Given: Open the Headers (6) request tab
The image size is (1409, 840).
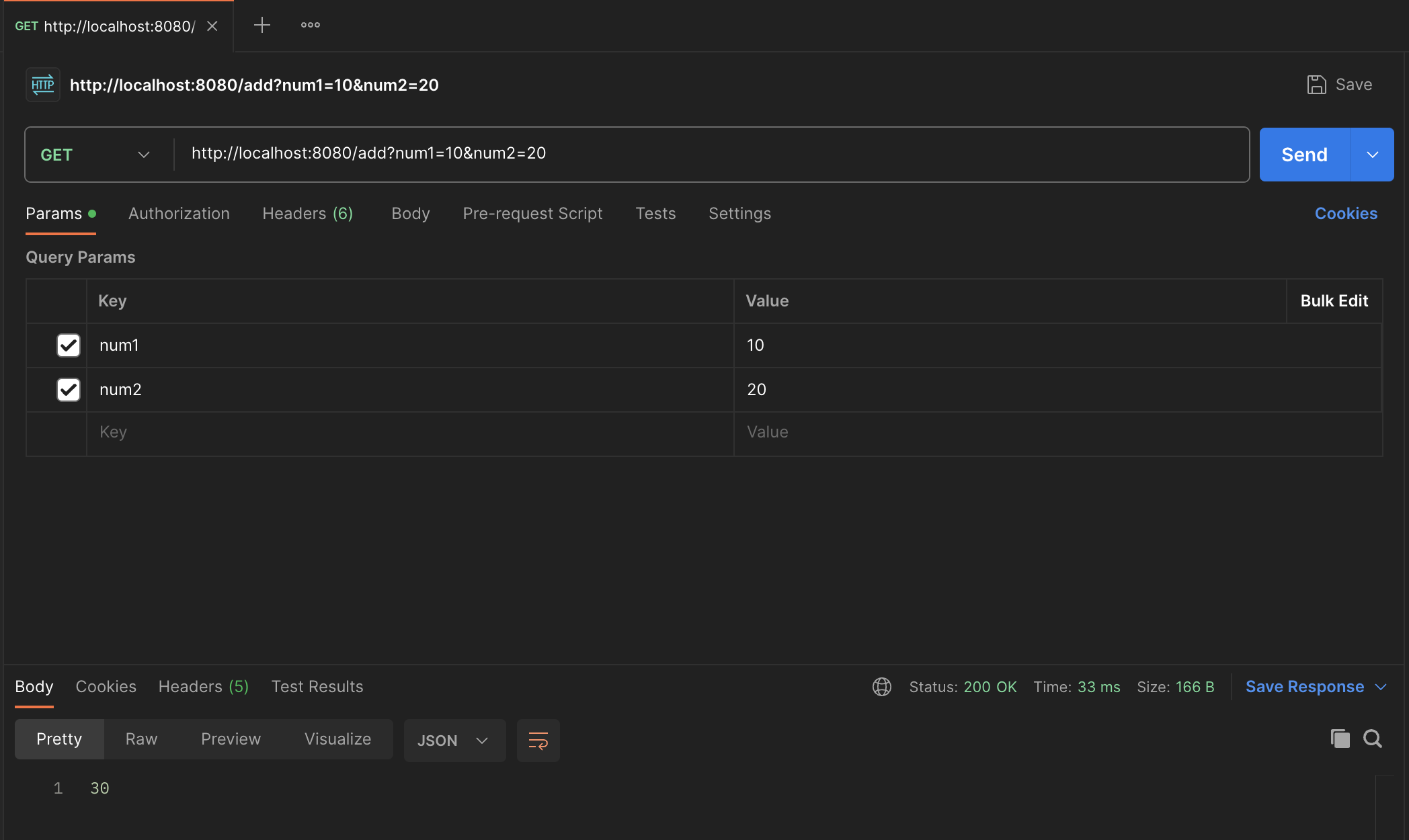Looking at the screenshot, I should click(308, 214).
